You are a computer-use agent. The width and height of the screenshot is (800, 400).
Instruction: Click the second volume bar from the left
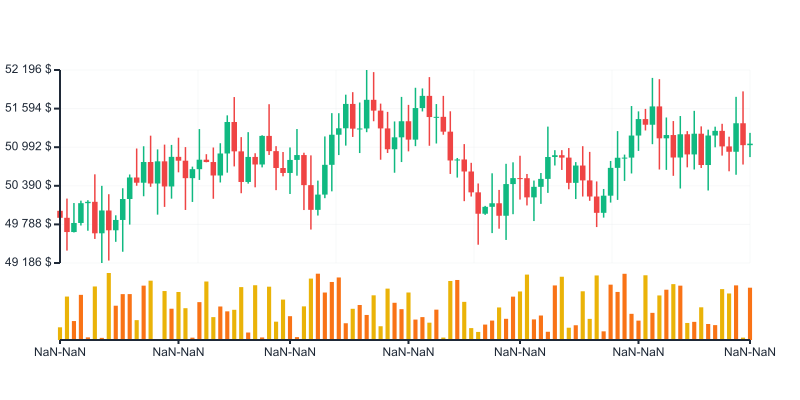click(67, 318)
